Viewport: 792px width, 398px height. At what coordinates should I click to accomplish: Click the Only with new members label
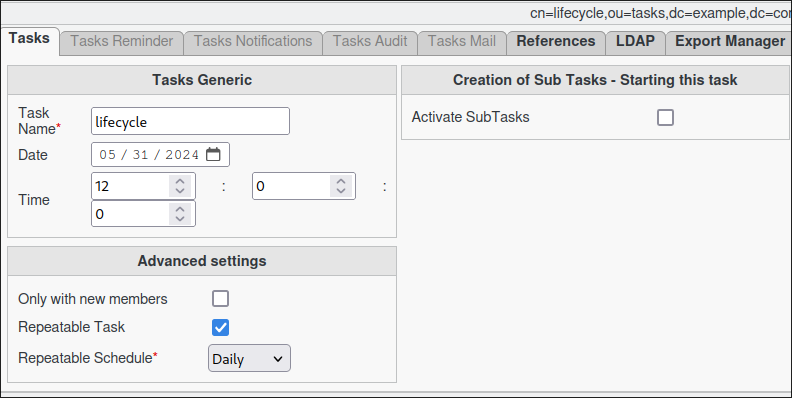[92, 299]
